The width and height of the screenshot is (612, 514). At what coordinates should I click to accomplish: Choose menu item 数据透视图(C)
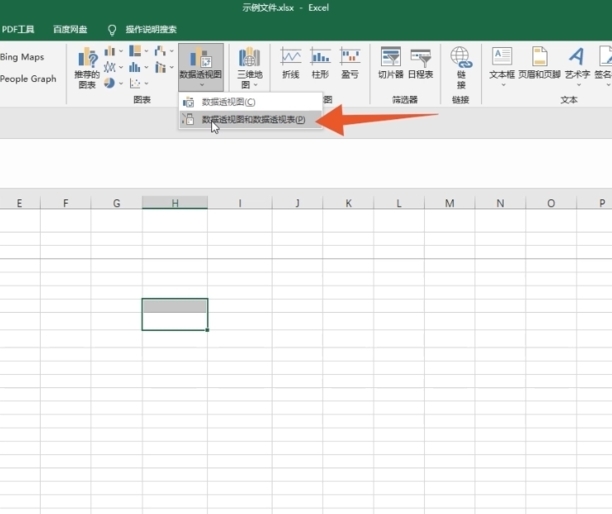[229, 102]
